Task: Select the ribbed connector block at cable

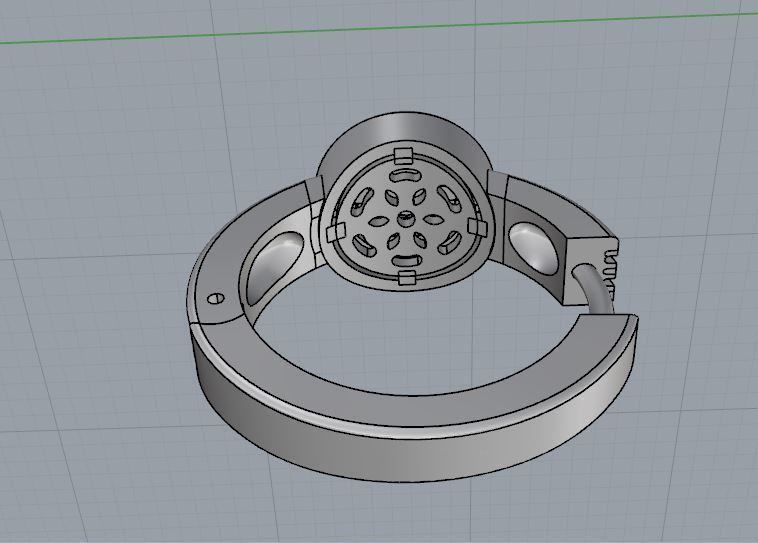Action: [x=591, y=270]
